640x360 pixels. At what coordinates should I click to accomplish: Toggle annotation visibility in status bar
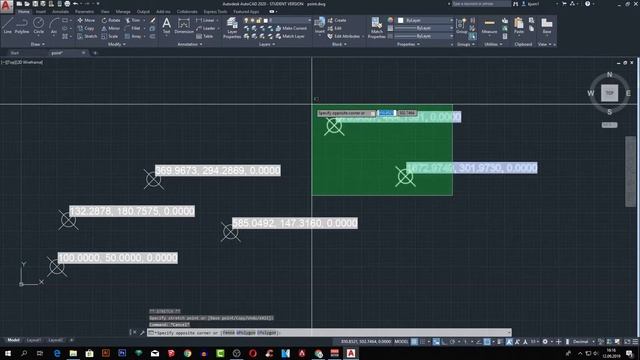(x=509, y=342)
